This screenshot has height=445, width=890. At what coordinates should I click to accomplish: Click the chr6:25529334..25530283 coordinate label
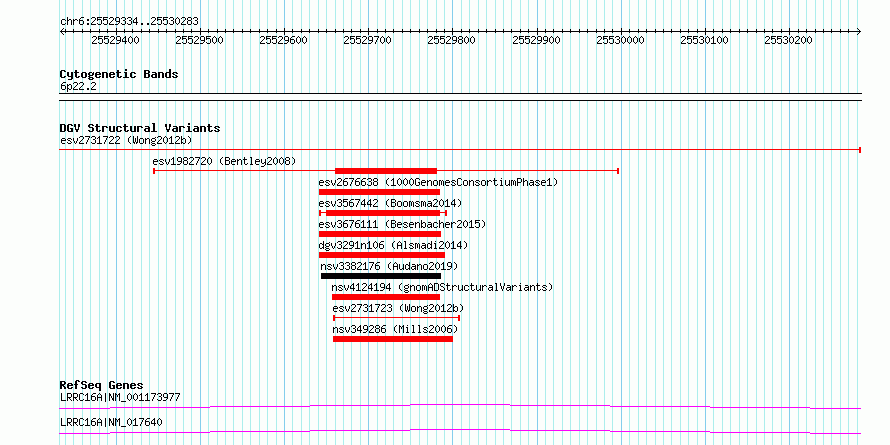[x=129, y=22]
